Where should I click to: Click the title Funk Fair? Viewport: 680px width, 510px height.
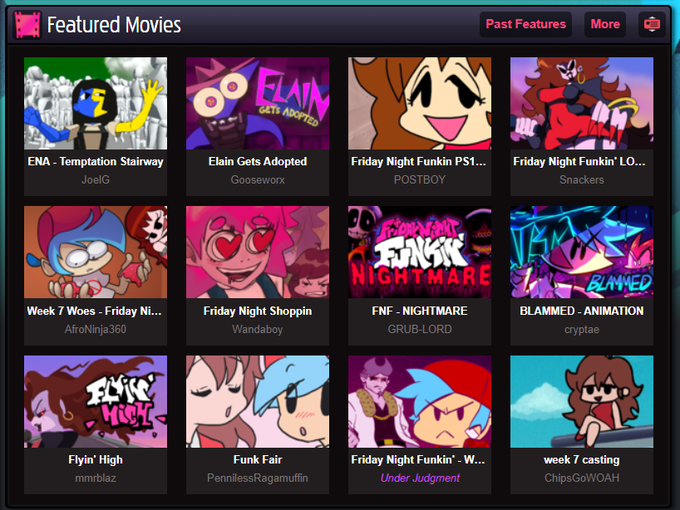[x=258, y=460]
